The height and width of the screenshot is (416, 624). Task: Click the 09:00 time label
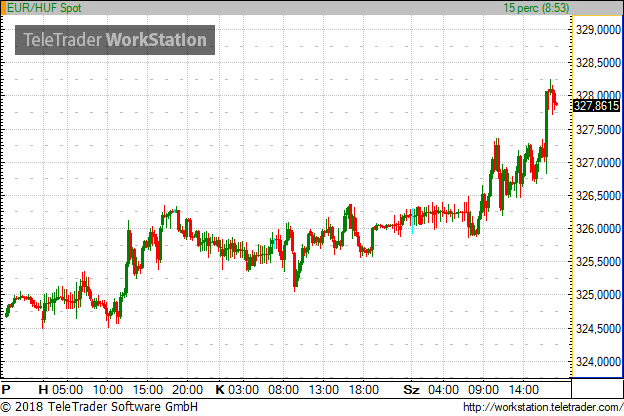click(x=483, y=389)
